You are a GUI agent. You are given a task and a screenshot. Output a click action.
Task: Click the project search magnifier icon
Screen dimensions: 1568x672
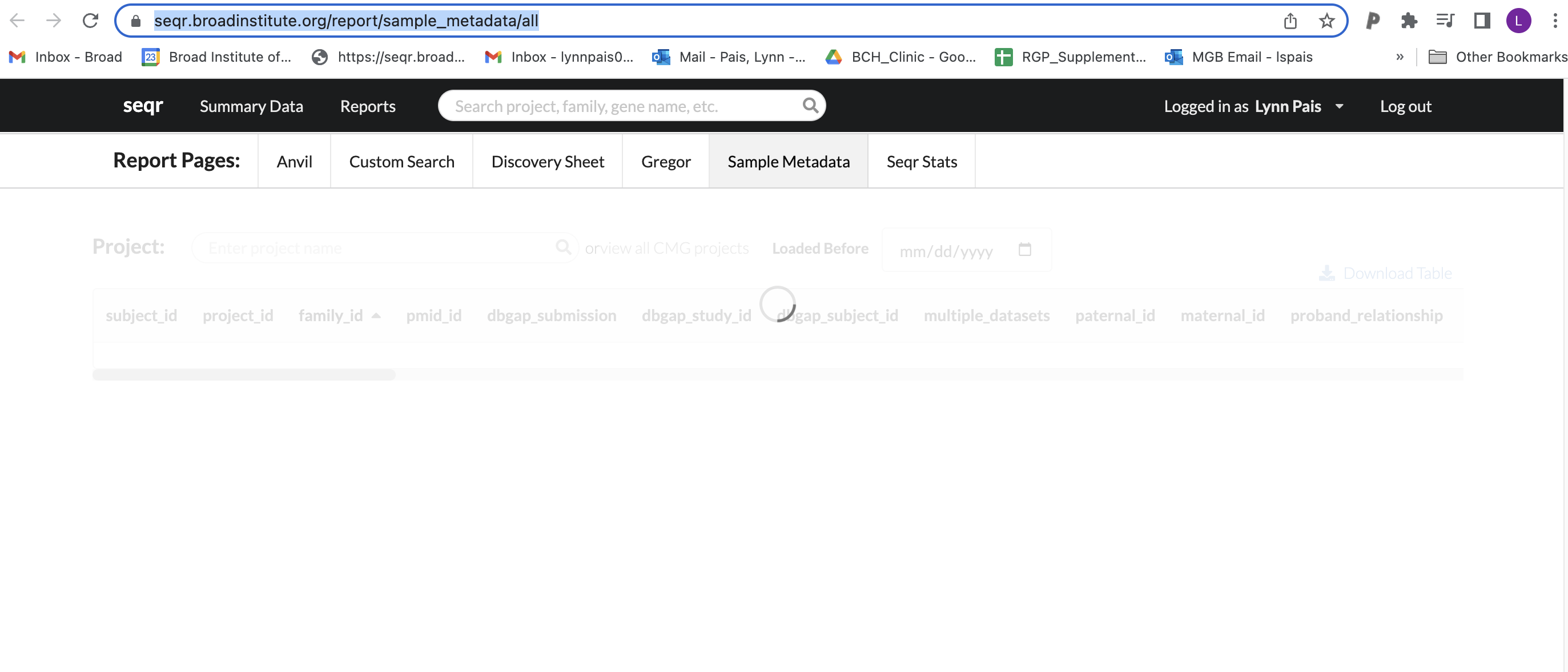[x=562, y=247]
